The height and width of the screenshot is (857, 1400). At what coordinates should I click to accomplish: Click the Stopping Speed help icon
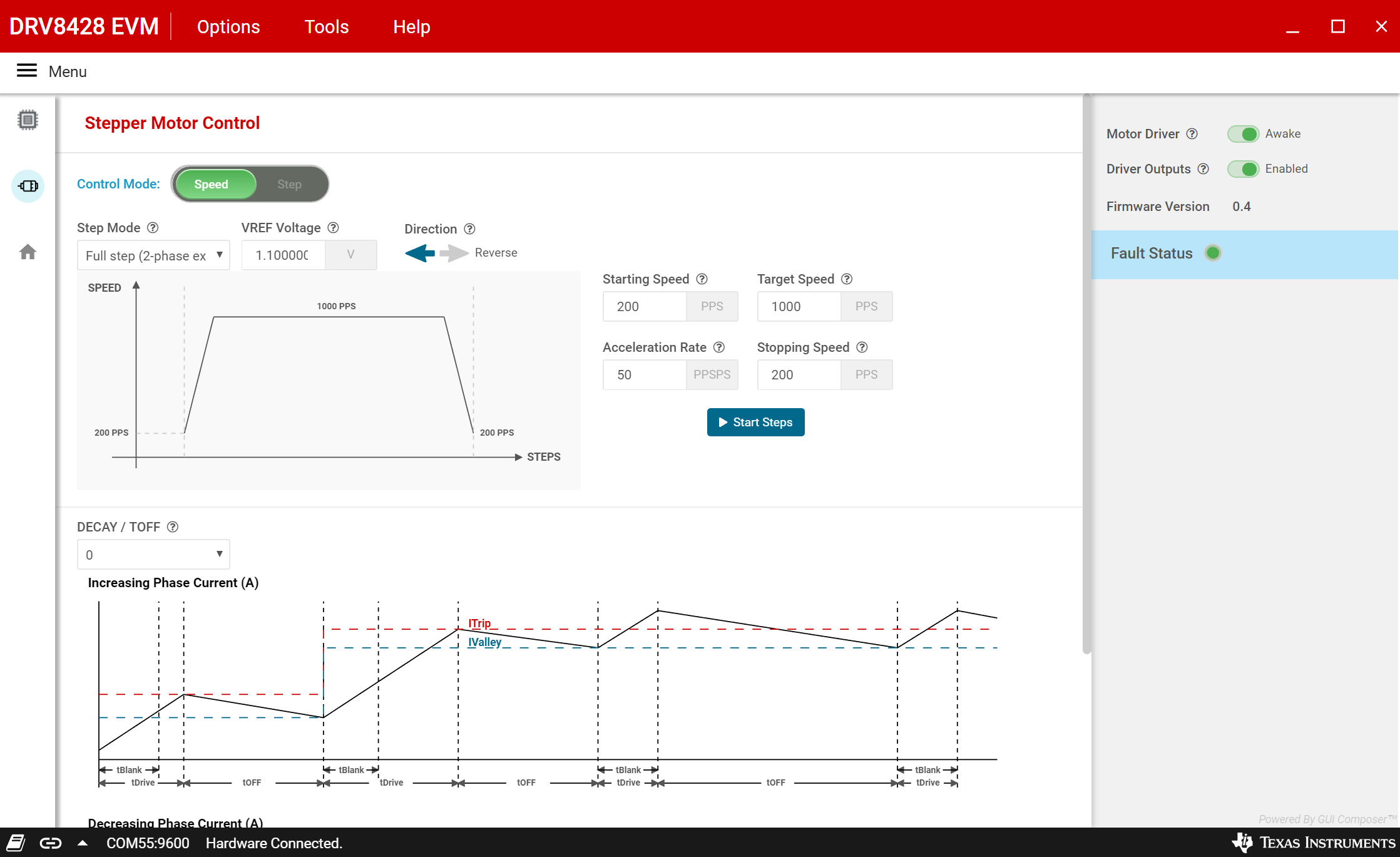(862, 347)
